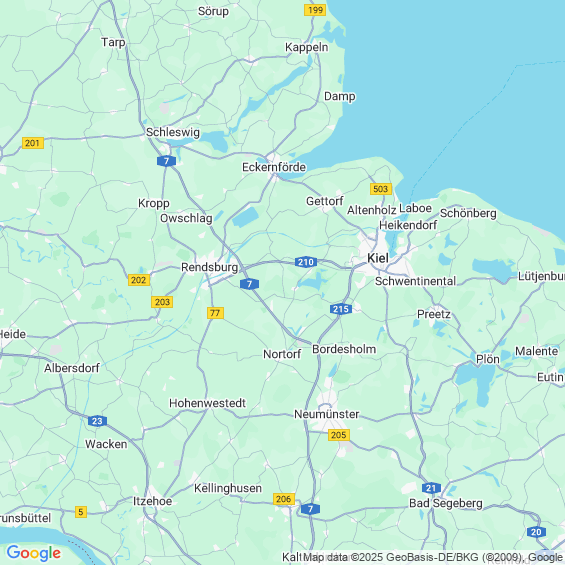Viewport: 565px width, 565px height.
Task: Click the Google logo
Action: (34, 553)
